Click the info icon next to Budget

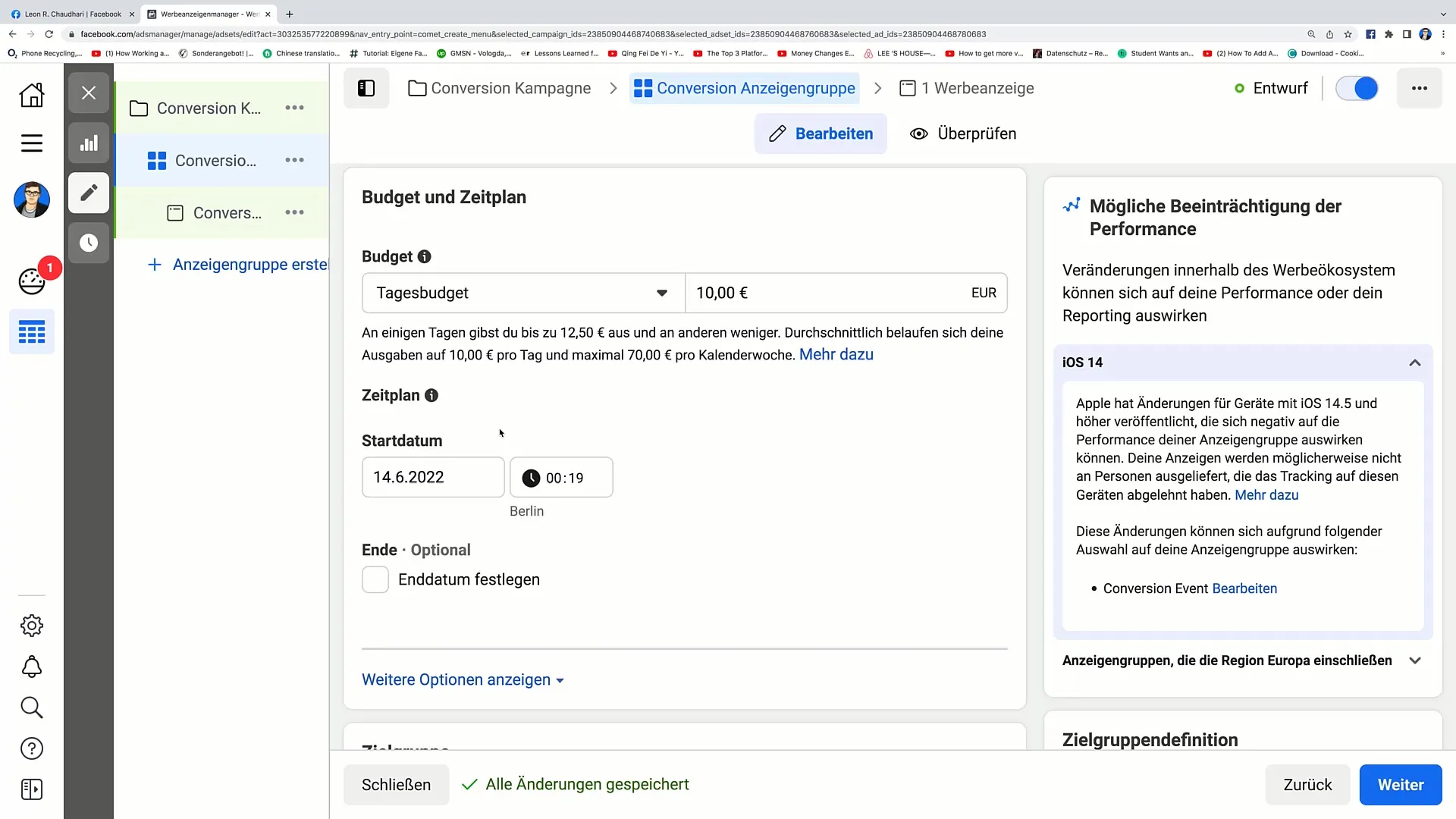pyautogui.click(x=425, y=256)
